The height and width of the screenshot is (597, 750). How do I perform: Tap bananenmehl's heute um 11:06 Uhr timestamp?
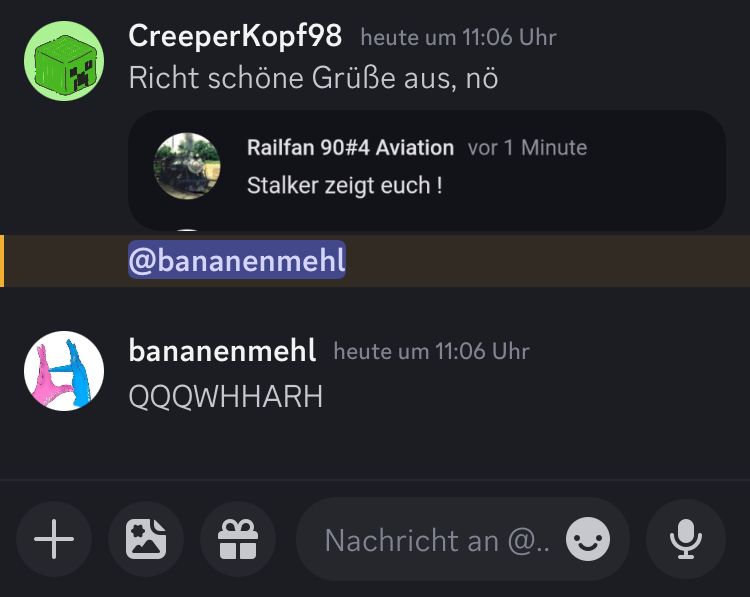point(431,351)
